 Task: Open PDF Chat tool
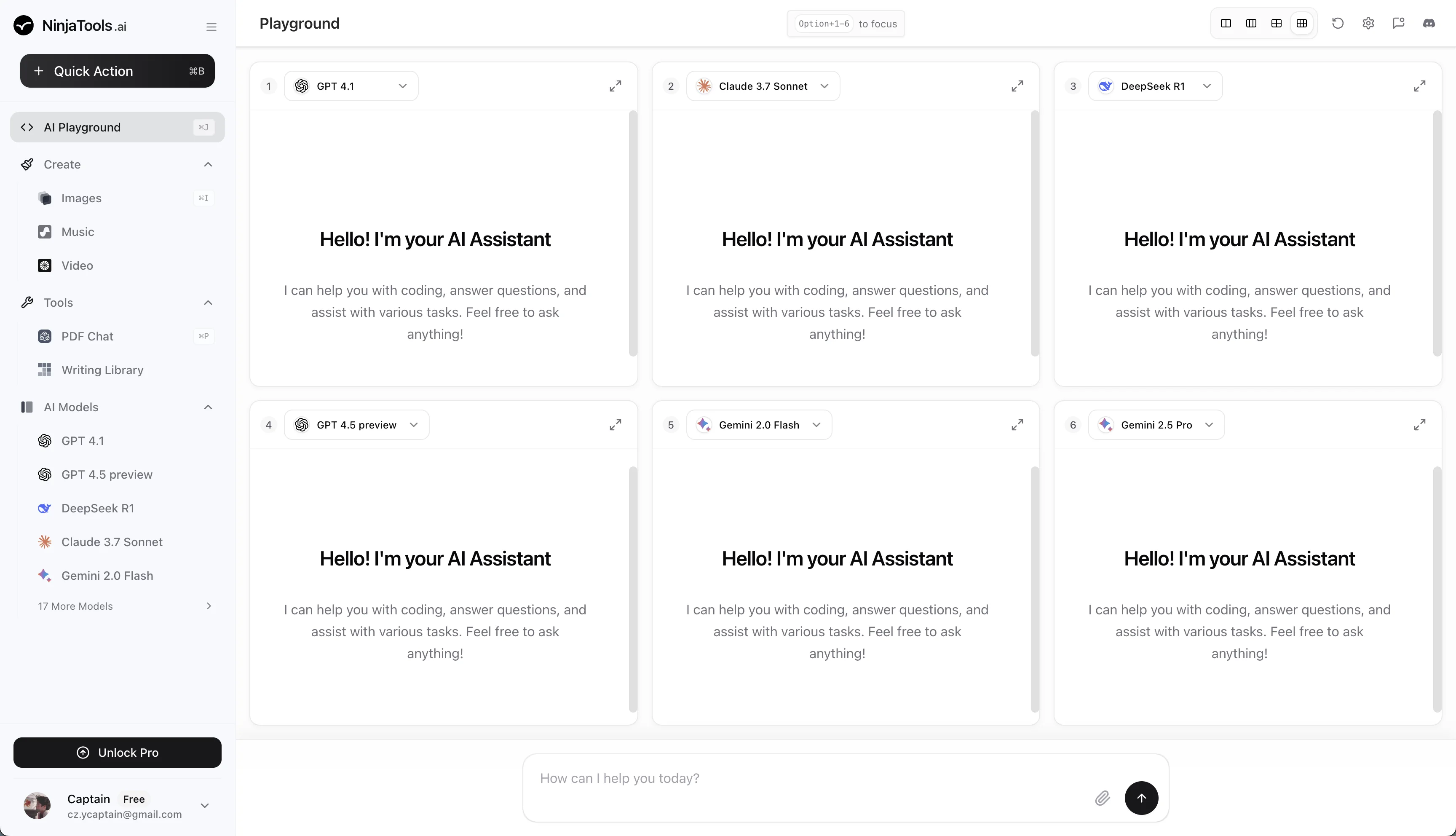point(87,337)
